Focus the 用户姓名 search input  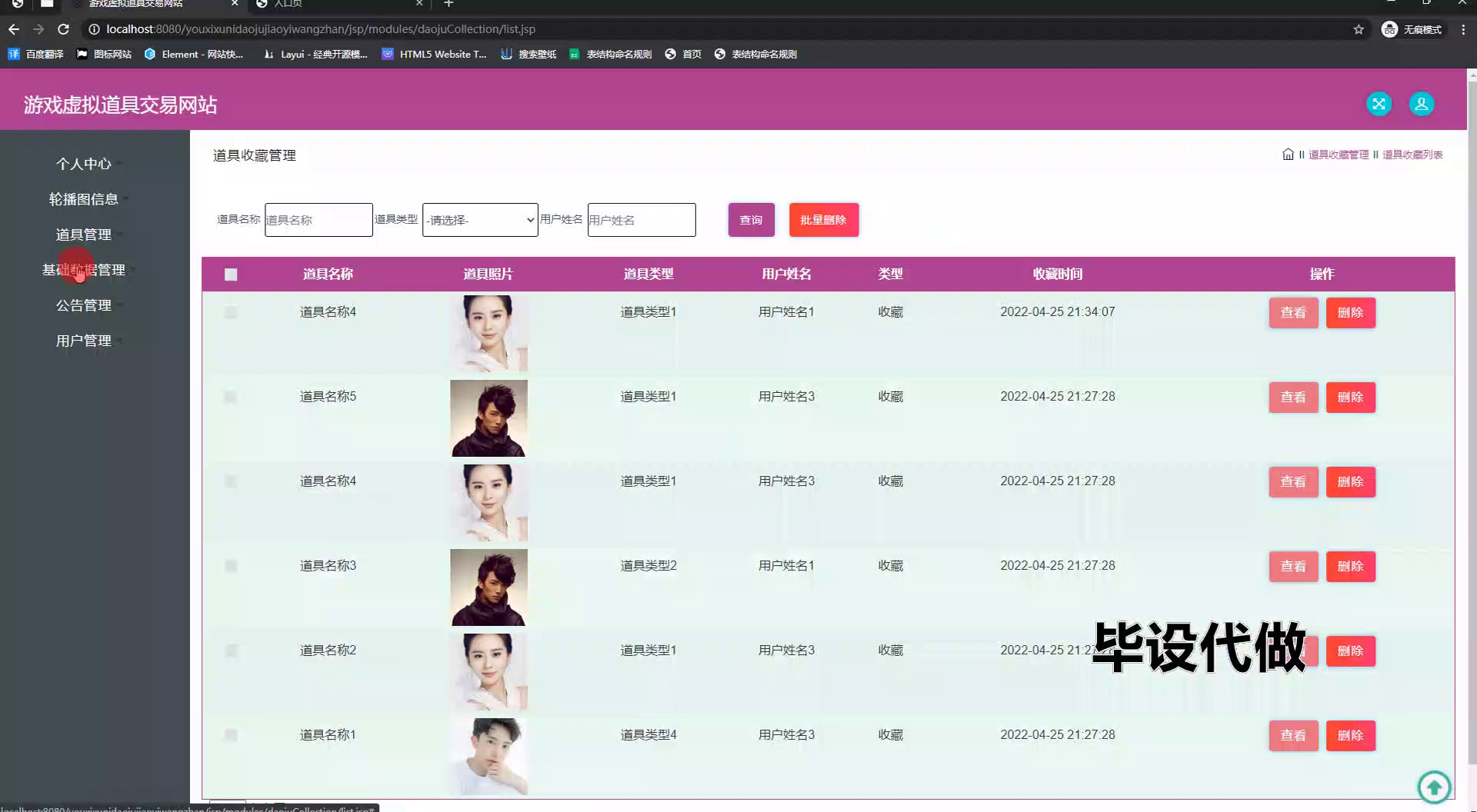[642, 220]
